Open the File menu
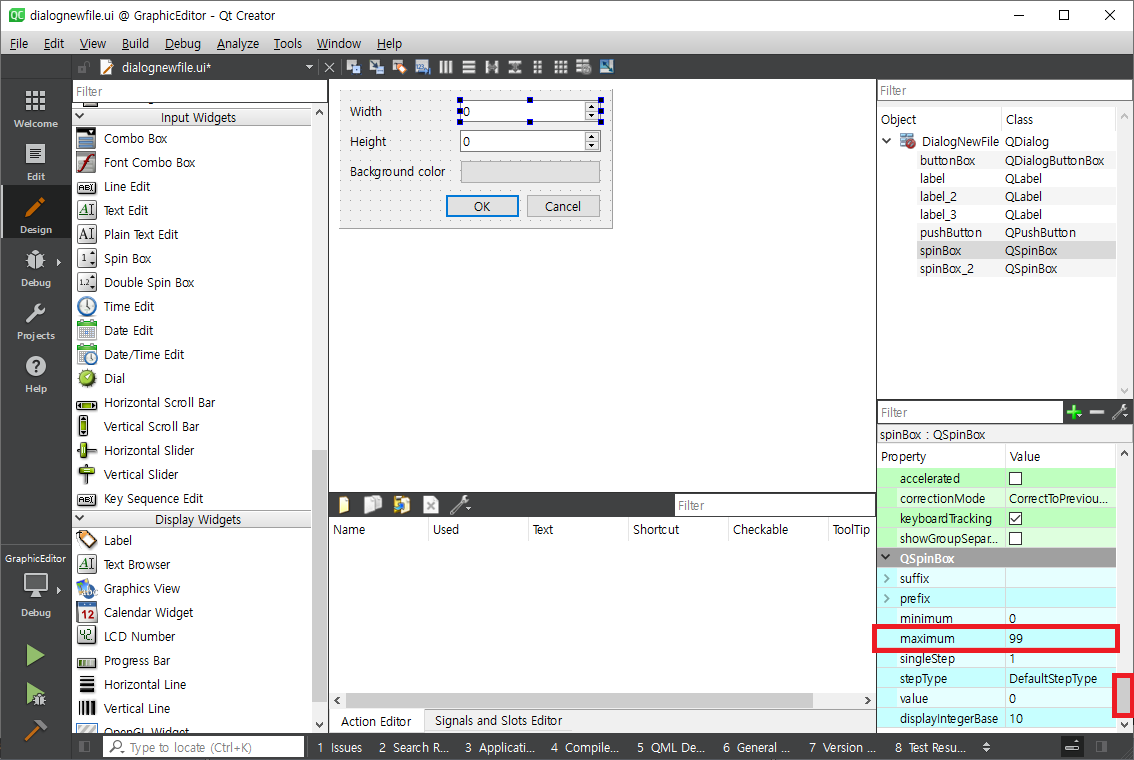Screen dimensions: 1134x760 [19, 43]
